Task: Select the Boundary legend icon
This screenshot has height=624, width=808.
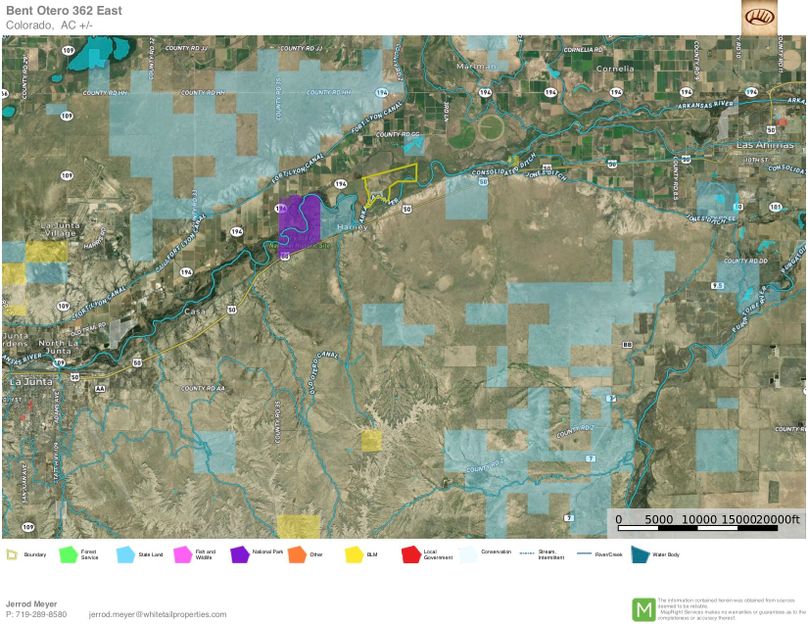Action: point(12,554)
